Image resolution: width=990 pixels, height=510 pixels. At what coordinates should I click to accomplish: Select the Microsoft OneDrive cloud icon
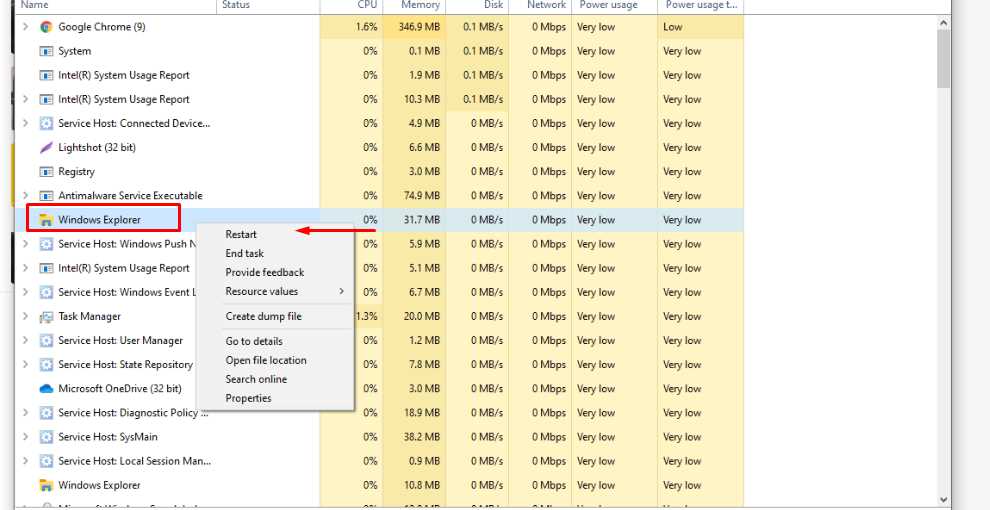click(46, 389)
